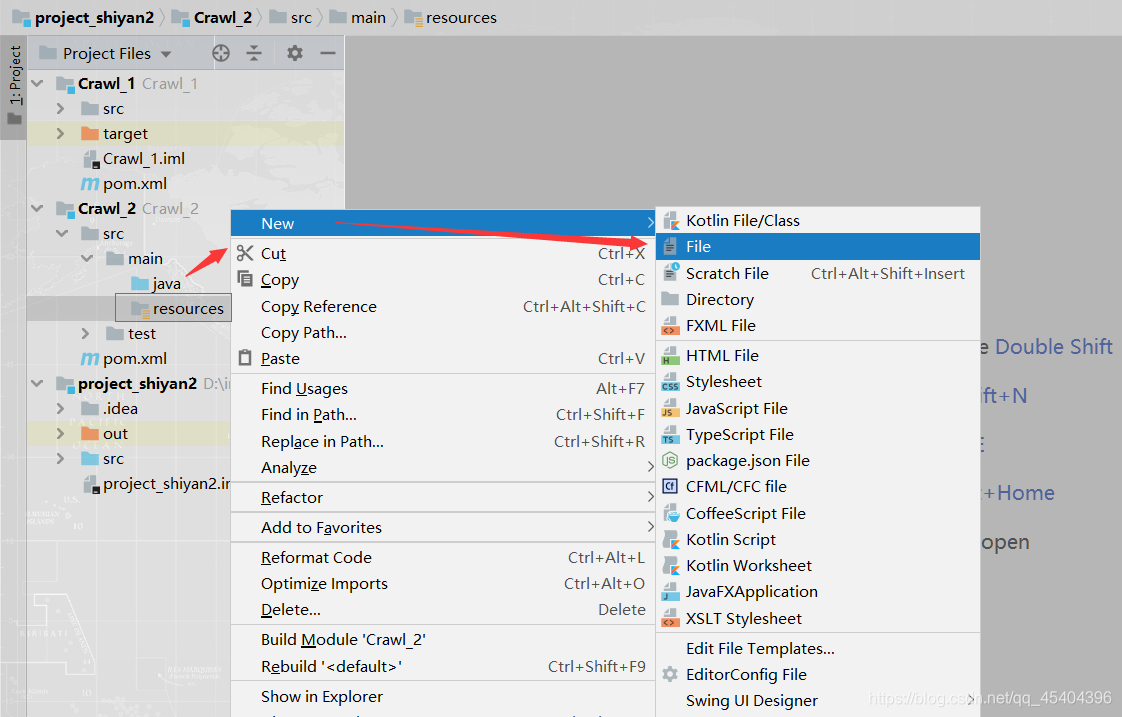Choose Paste from context menu
The image size is (1122, 717).
[x=443, y=358]
